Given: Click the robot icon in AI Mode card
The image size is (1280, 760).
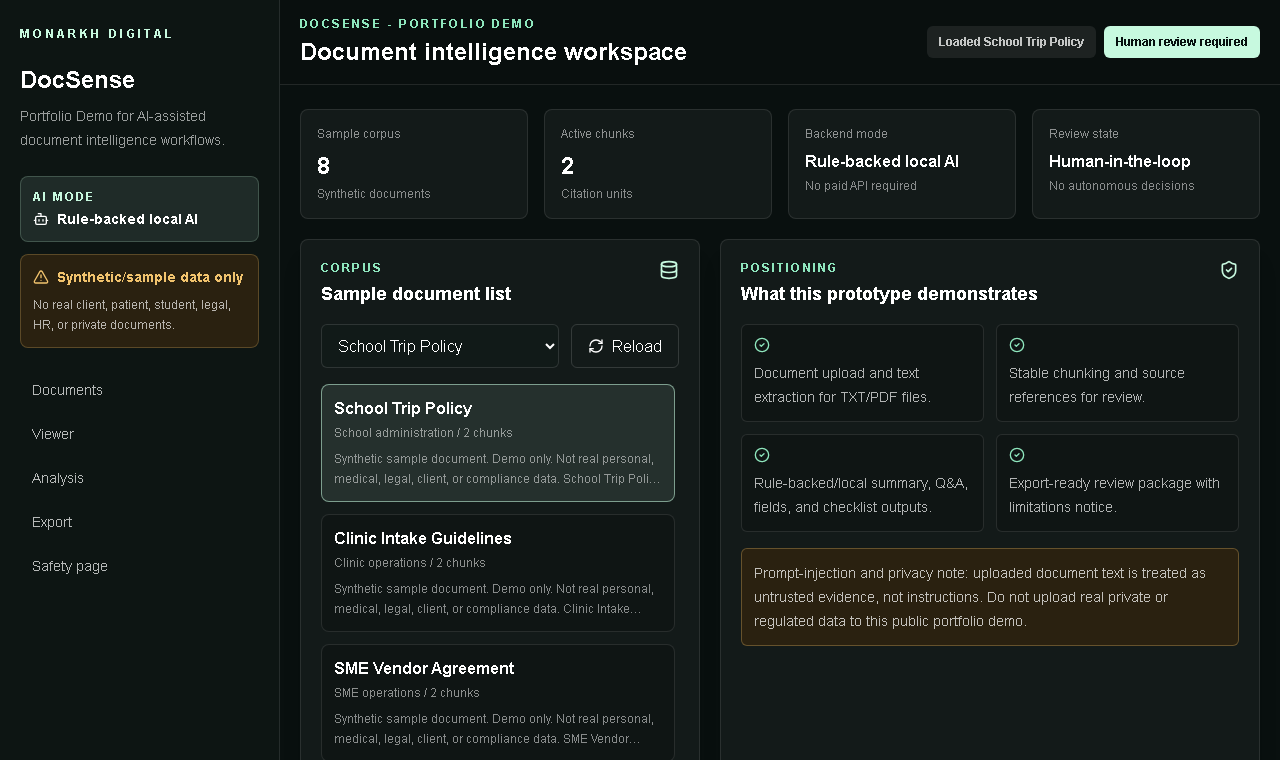Looking at the screenshot, I should click(41, 219).
